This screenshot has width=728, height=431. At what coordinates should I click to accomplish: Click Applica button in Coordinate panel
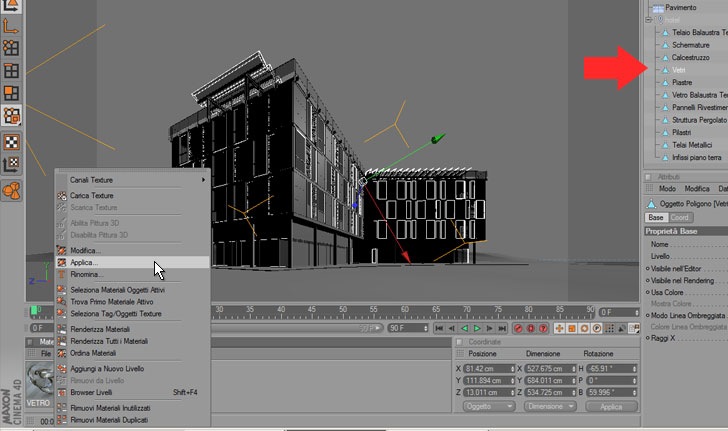(x=611, y=406)
